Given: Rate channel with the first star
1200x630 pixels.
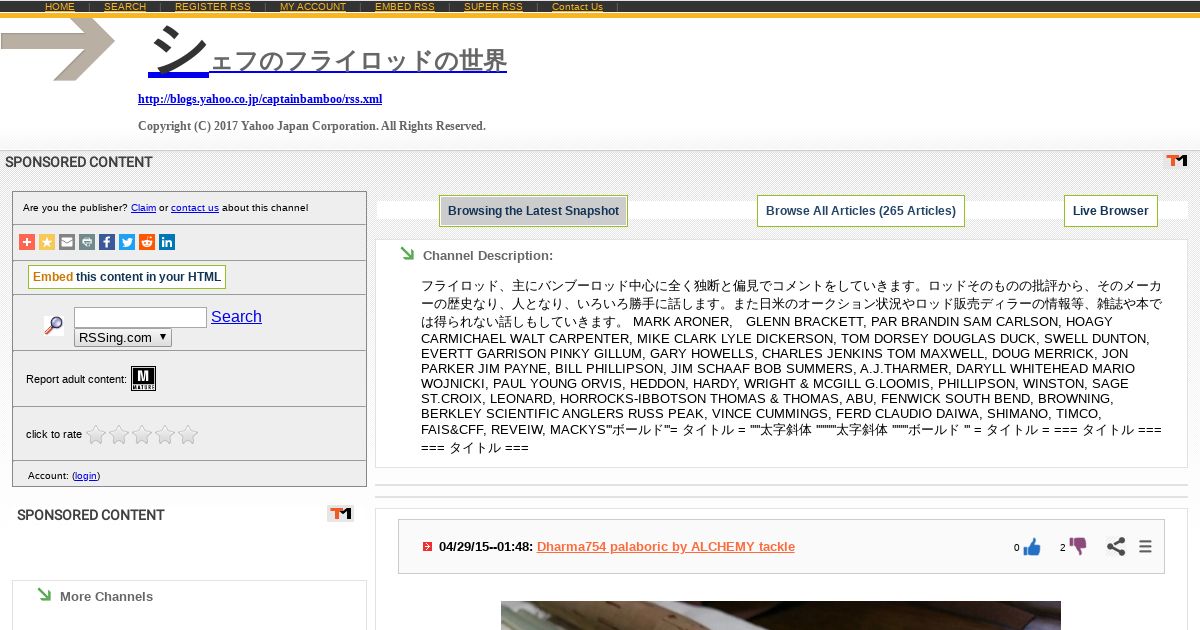Looking at the screenshot, I should tap(96, 434).
